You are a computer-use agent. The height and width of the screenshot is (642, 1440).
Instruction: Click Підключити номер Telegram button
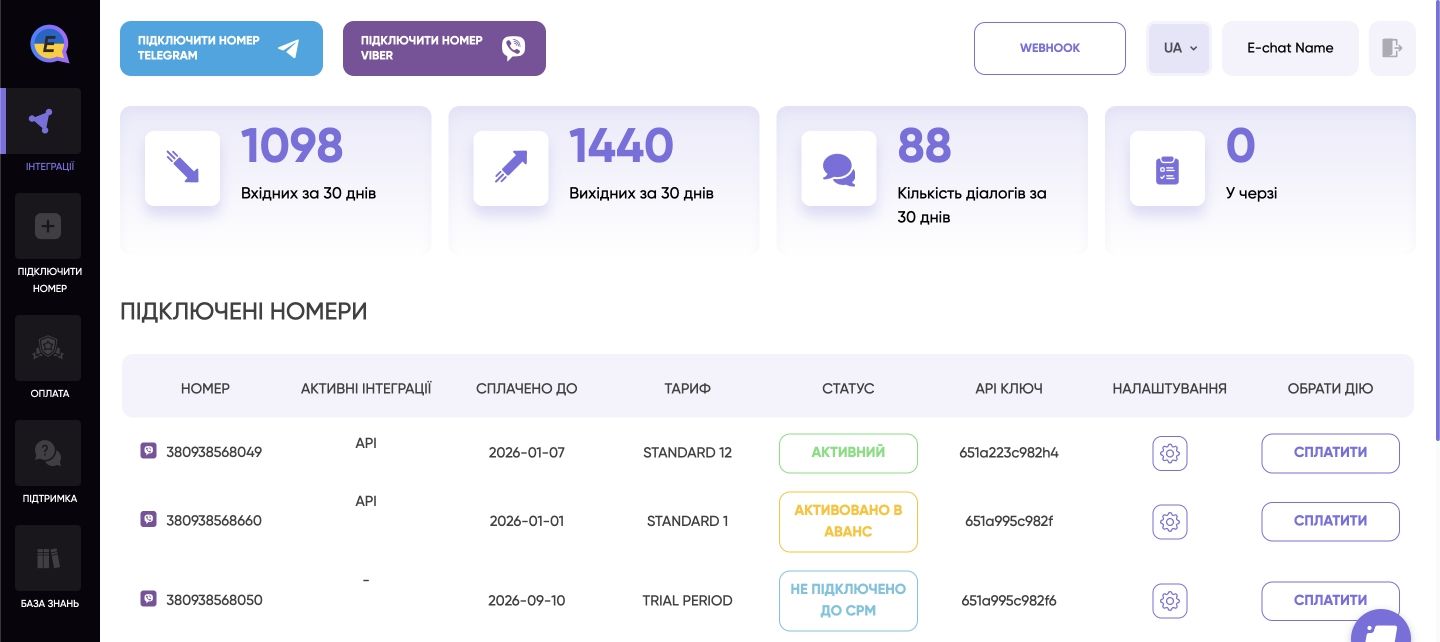221,48
